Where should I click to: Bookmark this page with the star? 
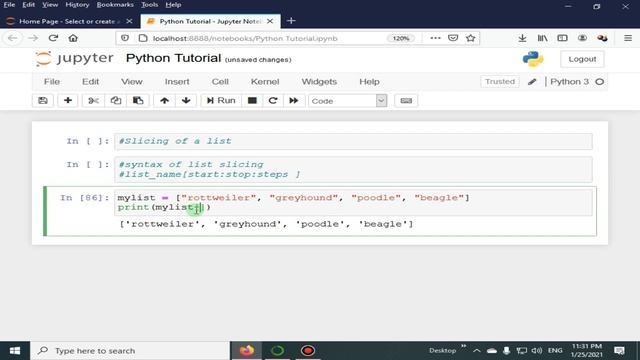click(x=471, y=38)
